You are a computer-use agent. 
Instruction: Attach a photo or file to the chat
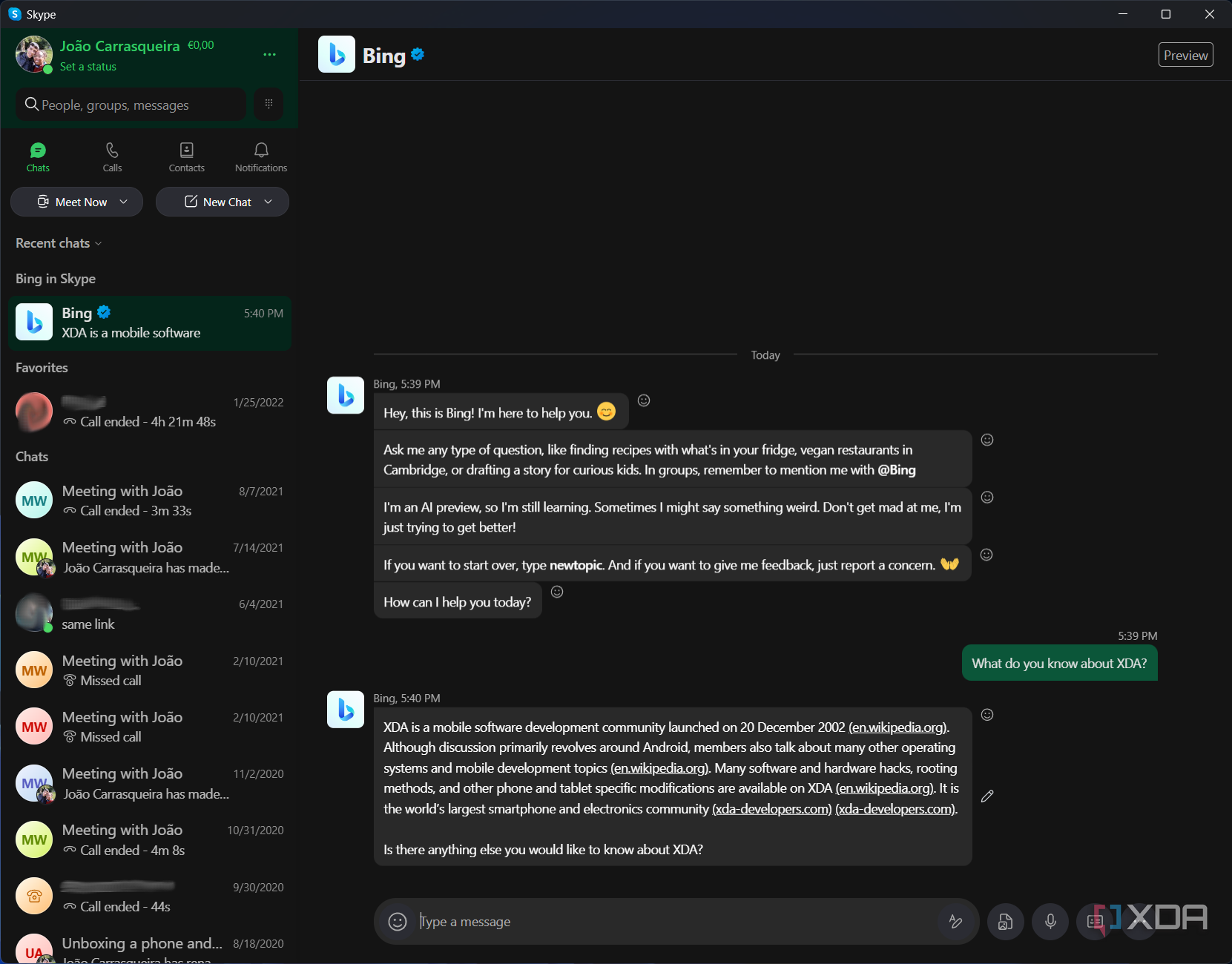pyautogui.click(x=1005, y=921)
